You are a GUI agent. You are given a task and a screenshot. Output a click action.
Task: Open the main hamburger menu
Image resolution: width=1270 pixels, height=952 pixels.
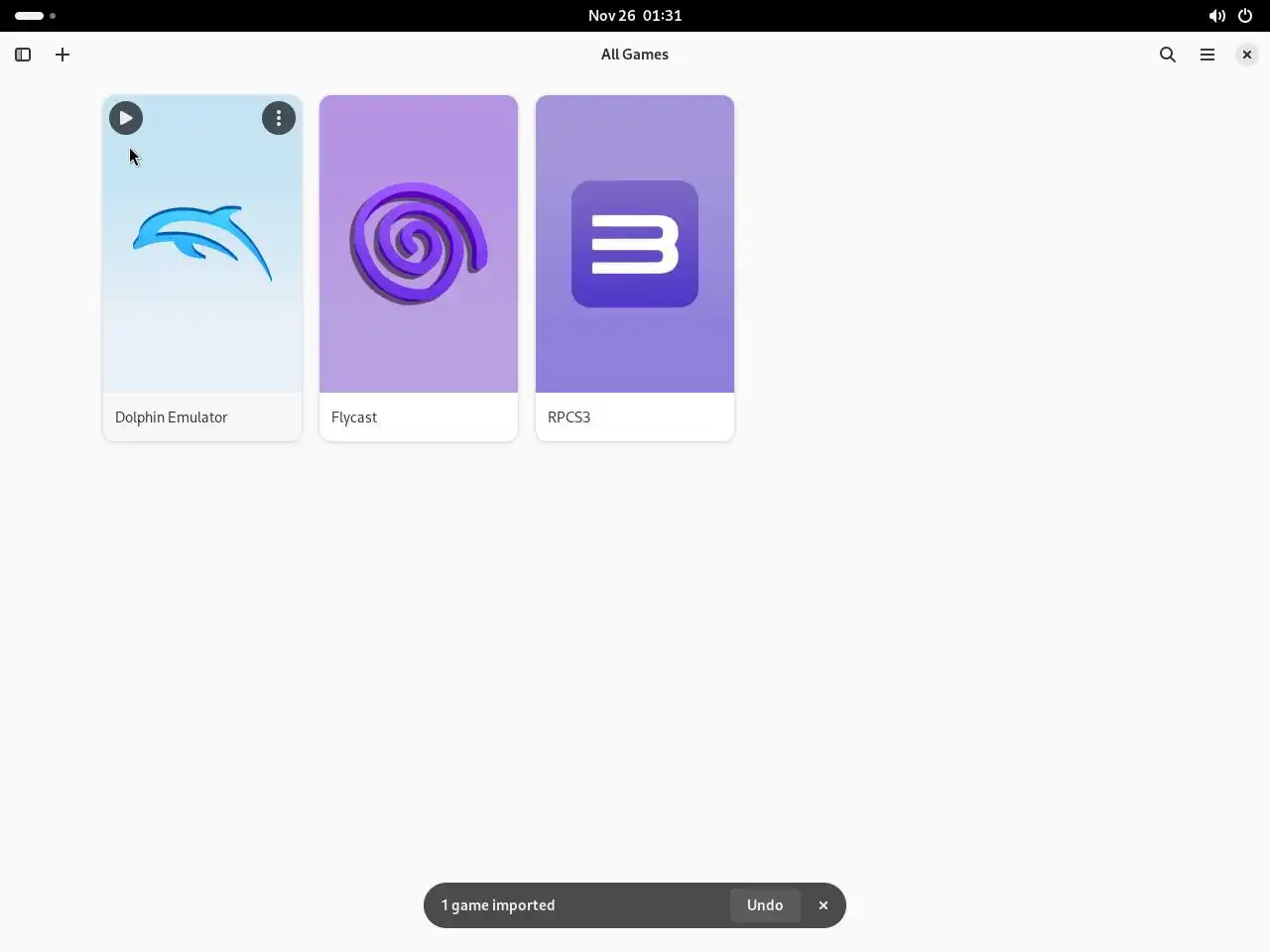(x=1207, y=55)
